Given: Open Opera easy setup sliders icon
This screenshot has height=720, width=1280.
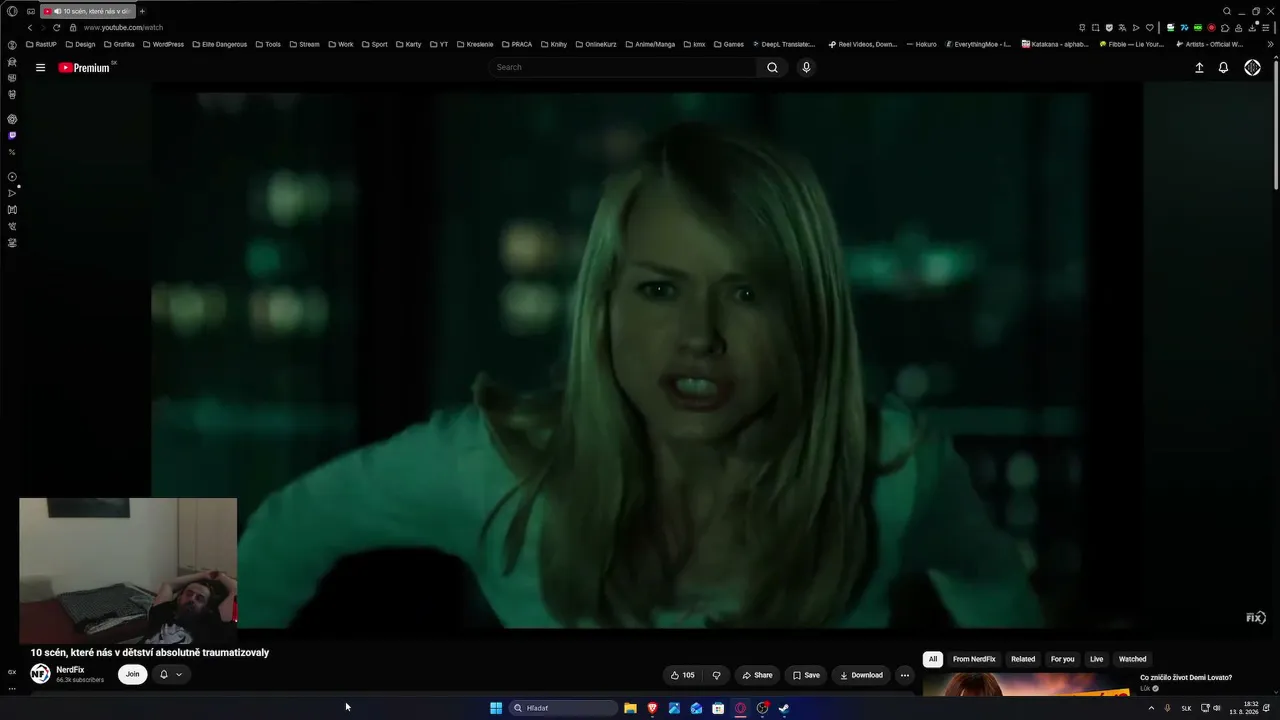Looking at the screenshot, I should coord(1266,28).
